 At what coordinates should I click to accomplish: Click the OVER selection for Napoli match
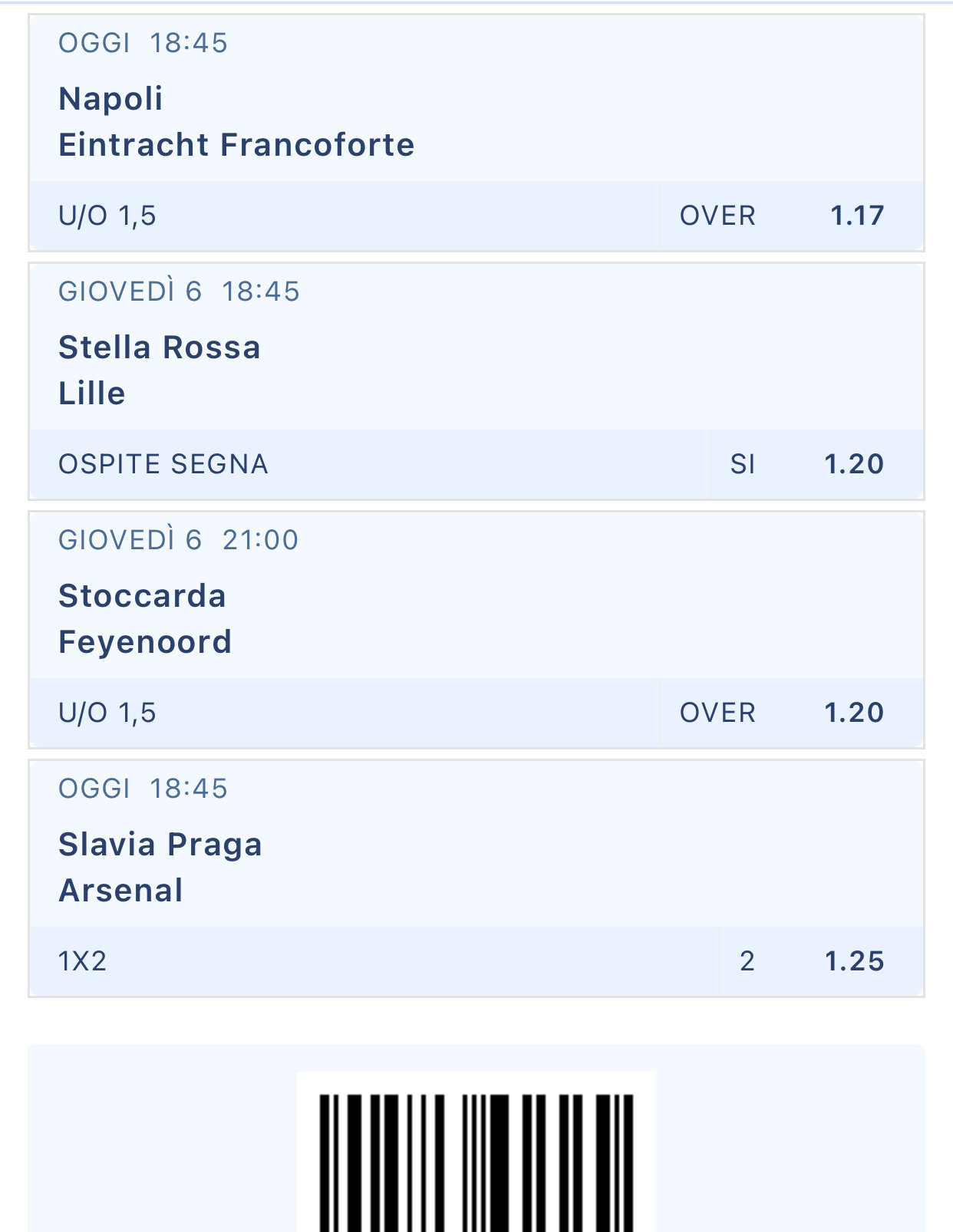[x=717, y=216]
